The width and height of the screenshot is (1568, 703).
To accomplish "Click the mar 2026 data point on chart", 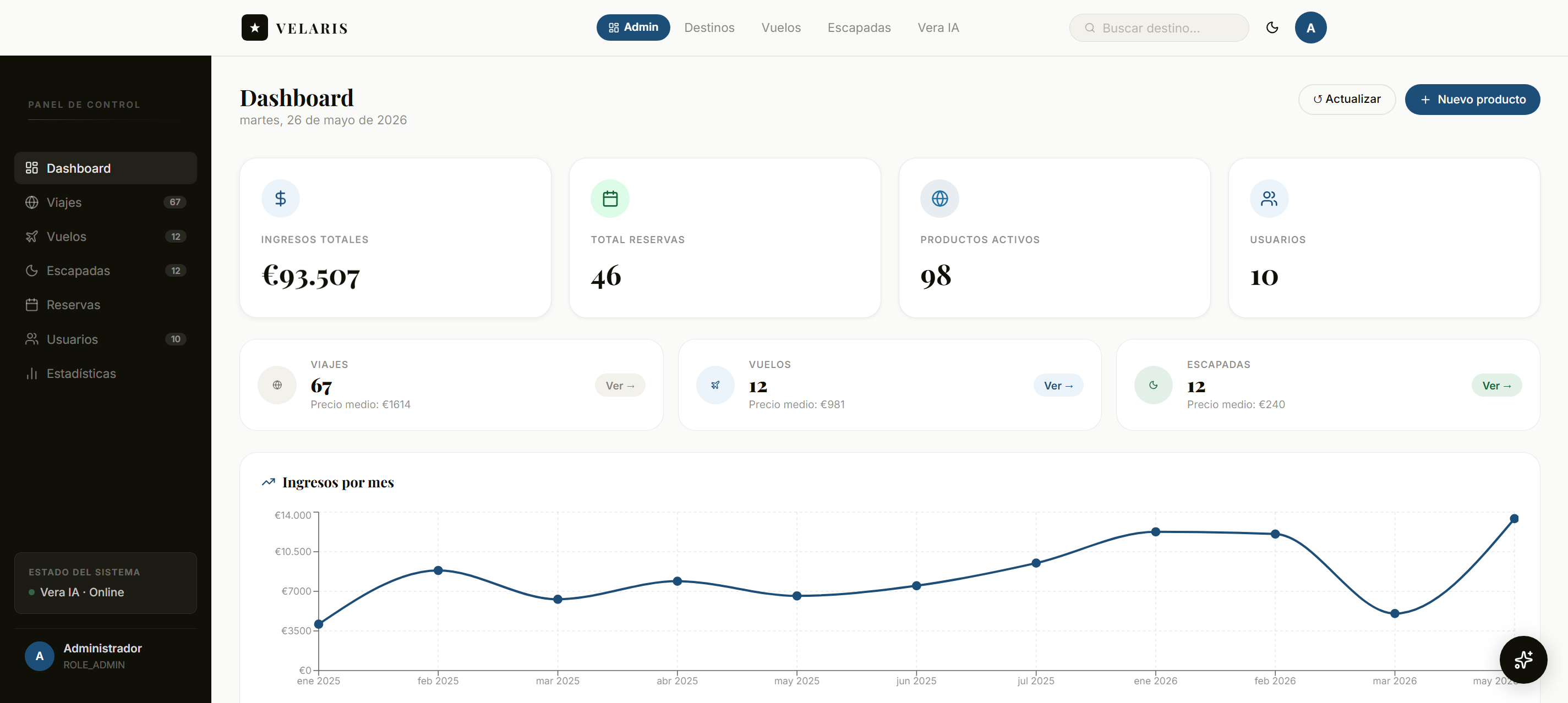I will click(1394, 613).
